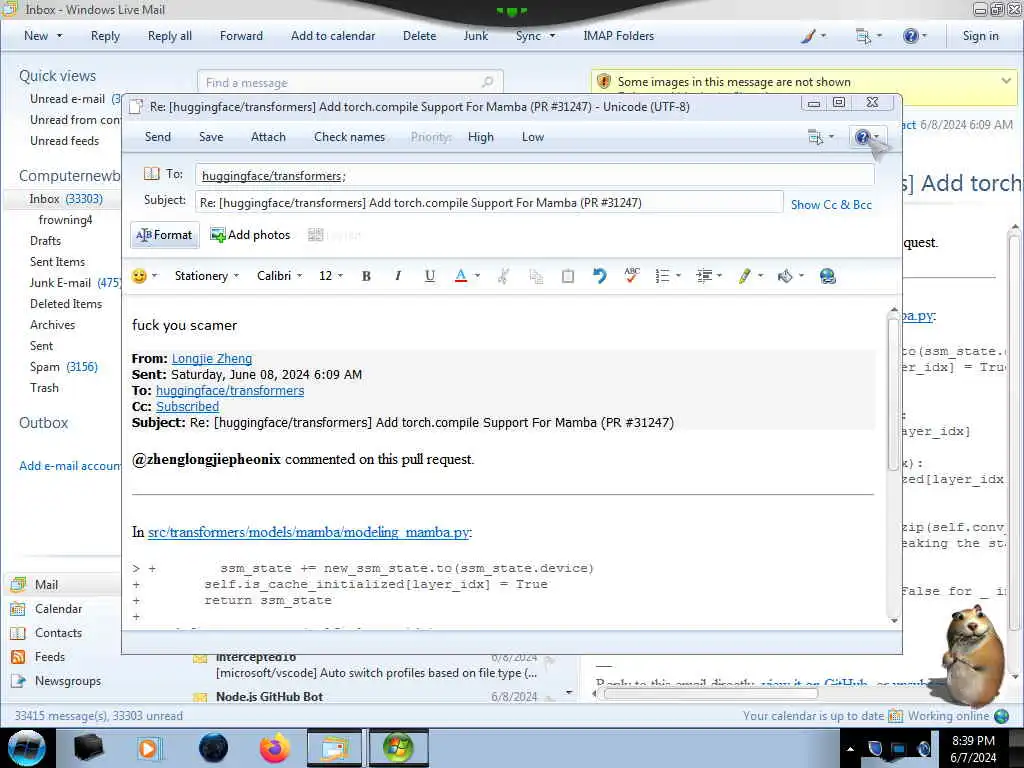
Task: Click IMAP Folders in main toolbar
Action: tap(618, 36)
